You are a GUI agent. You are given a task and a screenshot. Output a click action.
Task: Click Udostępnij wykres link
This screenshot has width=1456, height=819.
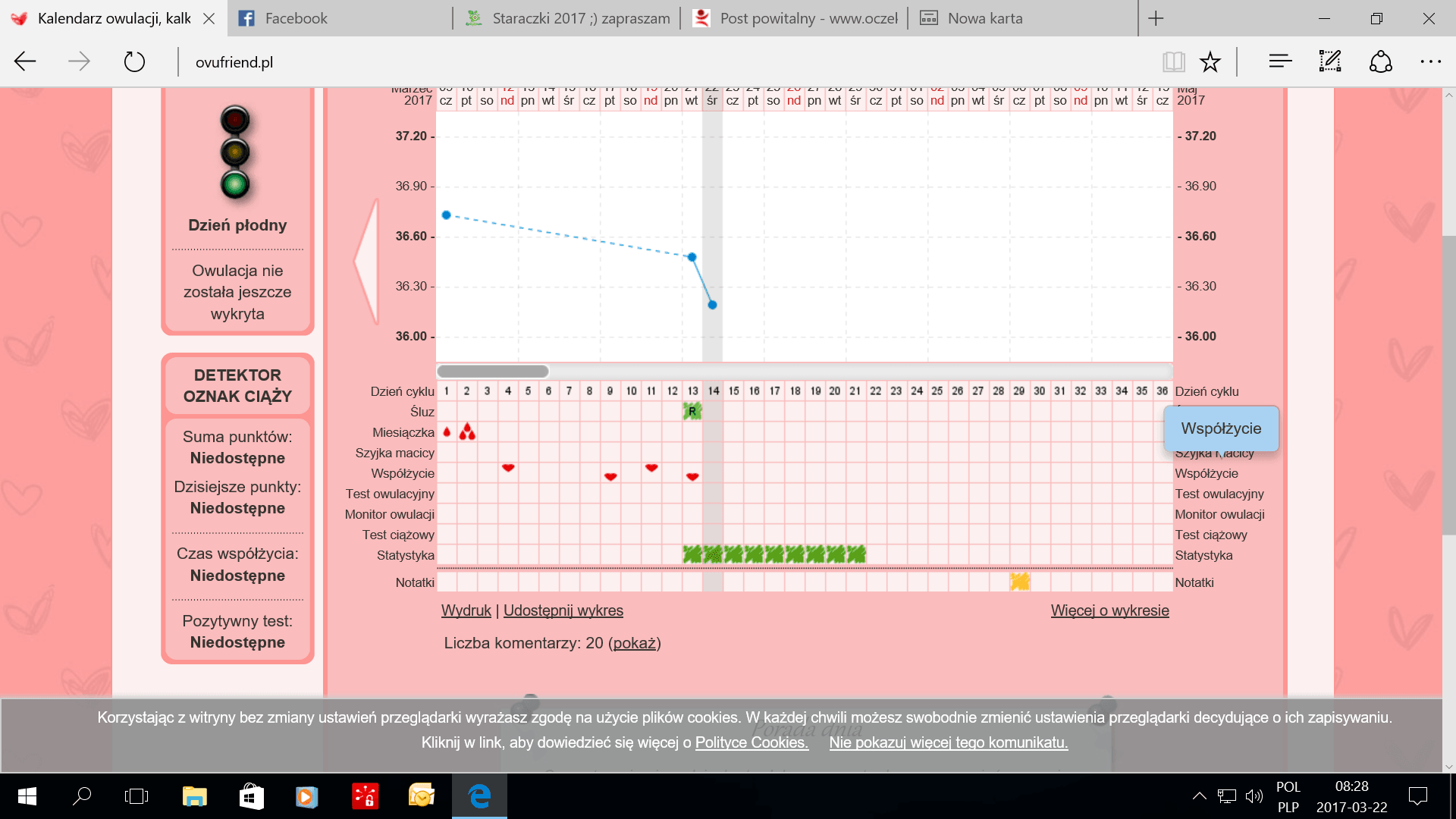click(x=563, y=610)
